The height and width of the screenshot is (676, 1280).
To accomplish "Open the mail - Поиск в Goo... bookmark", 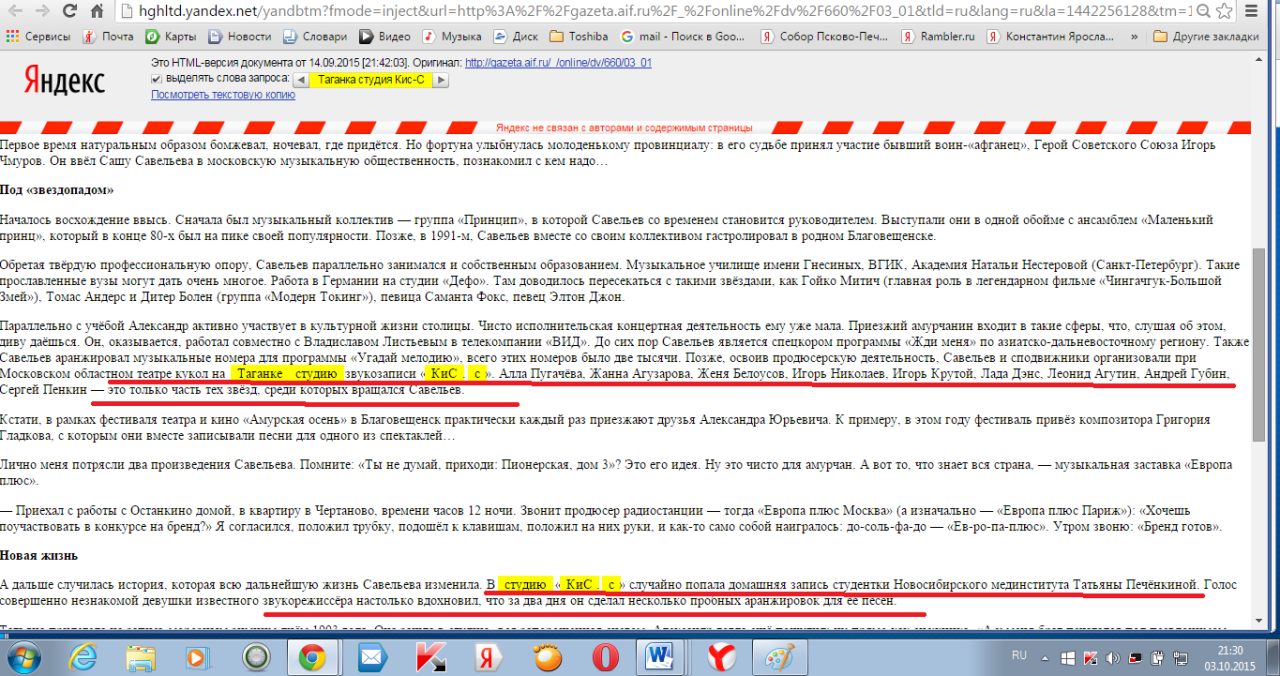I will 683,36.
